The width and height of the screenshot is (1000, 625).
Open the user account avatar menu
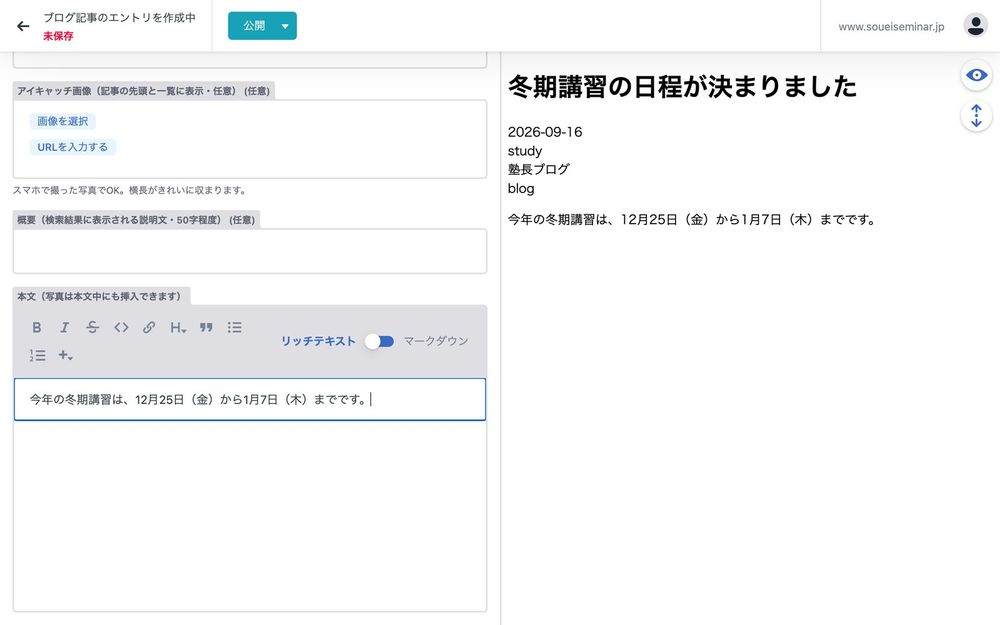(x=975, y=26)
